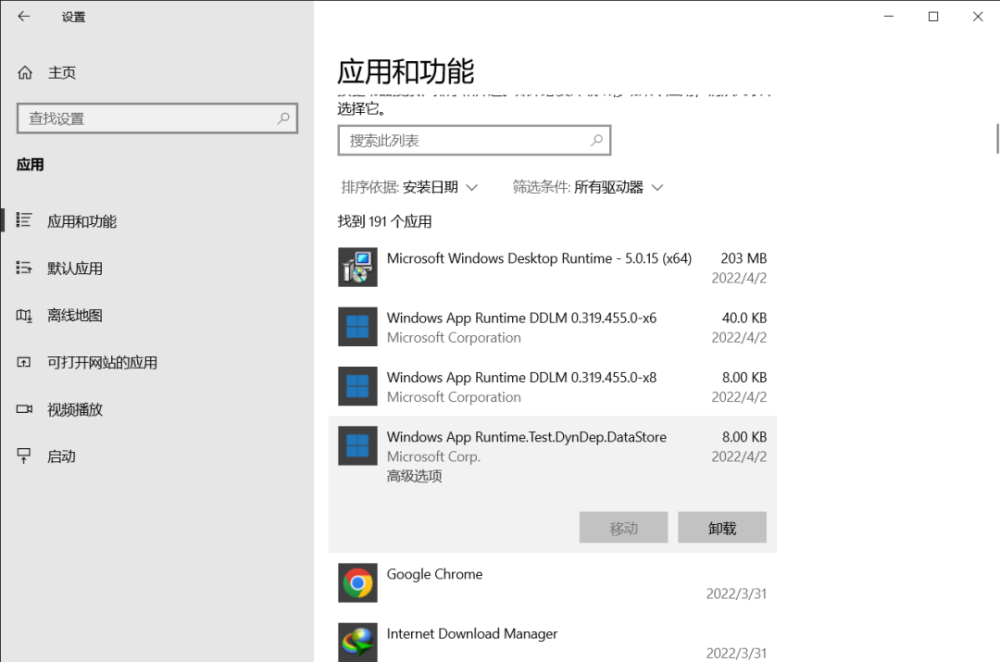Image resolution: width=1000 pixels, height=662 pixels.
Task: Focus the 搜索此列表 search field
Action: [x=474, y=140]
